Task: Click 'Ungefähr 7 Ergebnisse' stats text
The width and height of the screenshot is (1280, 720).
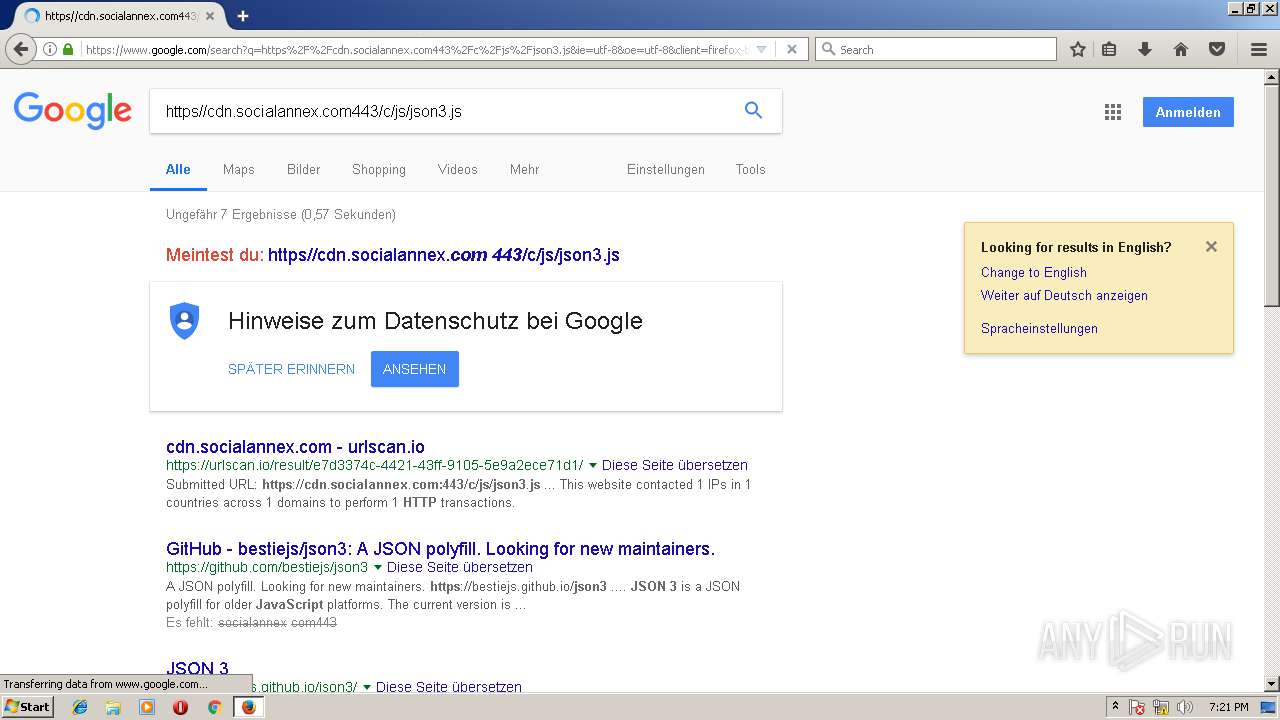Action: 281,214
